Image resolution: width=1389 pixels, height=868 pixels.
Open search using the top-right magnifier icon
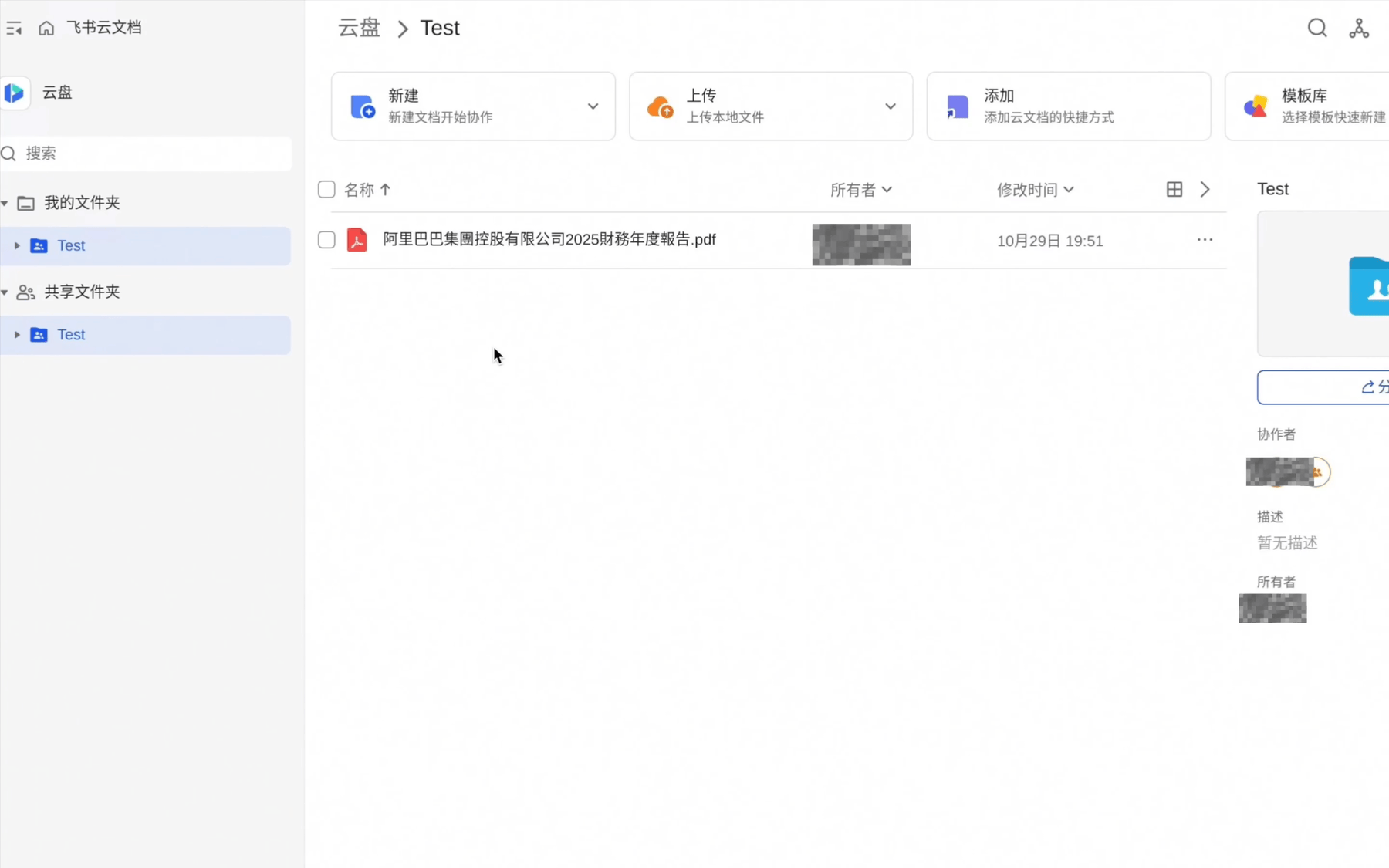pyautogui.click(x=1317, y=29)
